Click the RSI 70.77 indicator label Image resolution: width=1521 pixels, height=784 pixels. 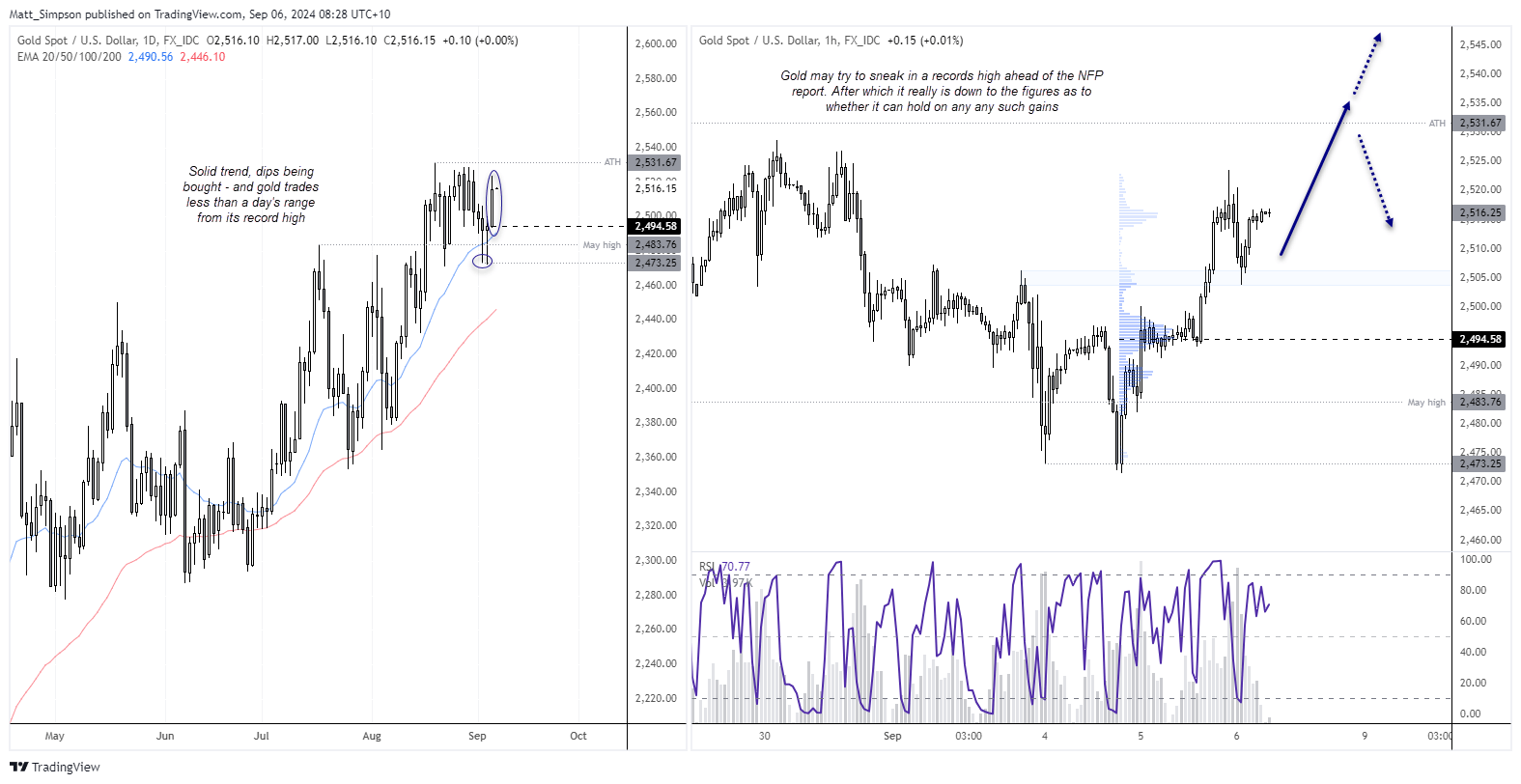(724, 567)
